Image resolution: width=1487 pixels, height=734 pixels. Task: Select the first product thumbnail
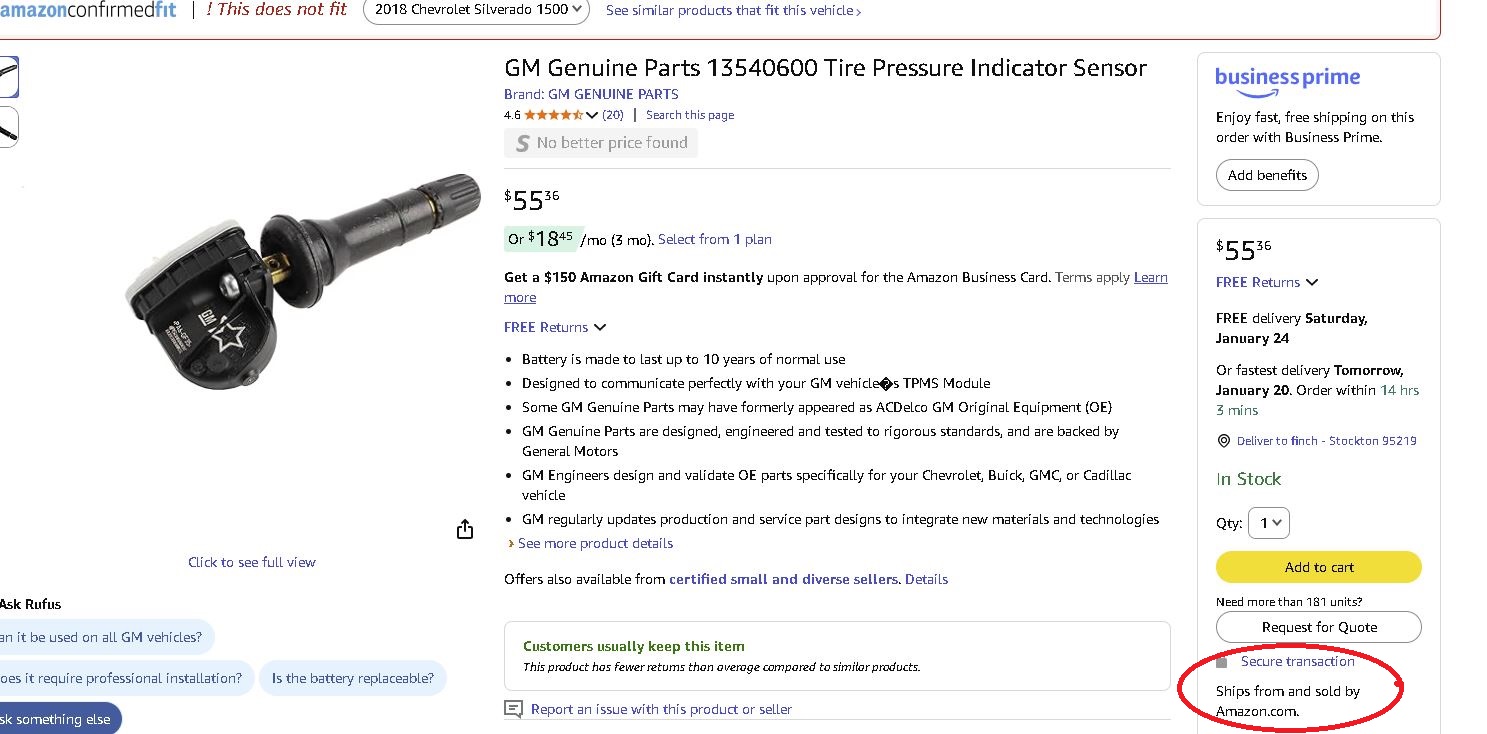[8, 77]
